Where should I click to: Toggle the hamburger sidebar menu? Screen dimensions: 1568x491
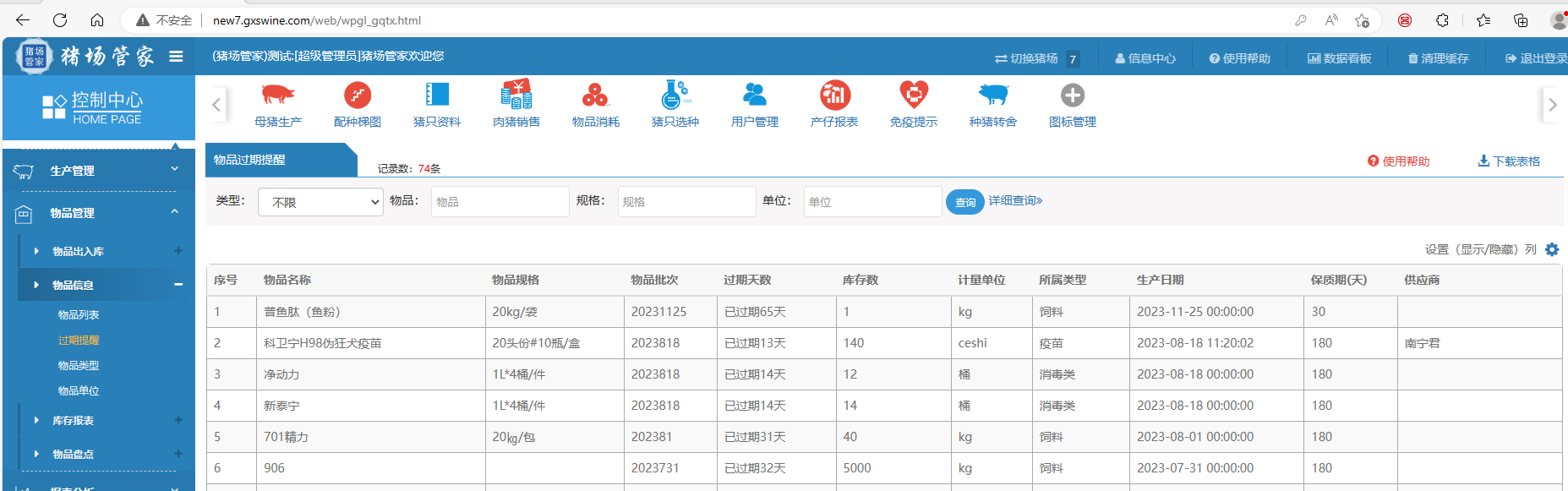pos(176,57)
